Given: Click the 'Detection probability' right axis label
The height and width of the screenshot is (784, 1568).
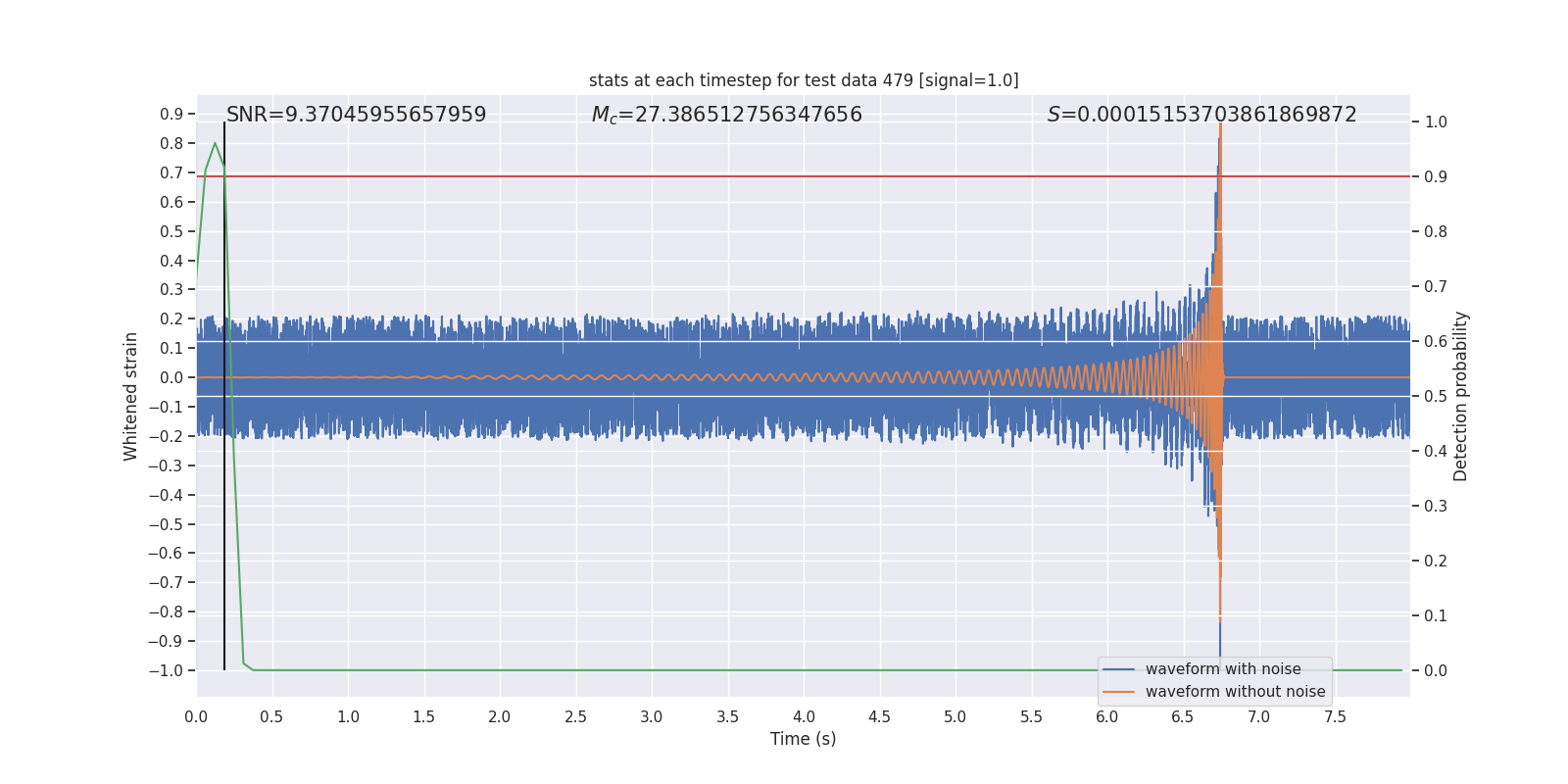Looking at the screenshot, I should 1461,396.
